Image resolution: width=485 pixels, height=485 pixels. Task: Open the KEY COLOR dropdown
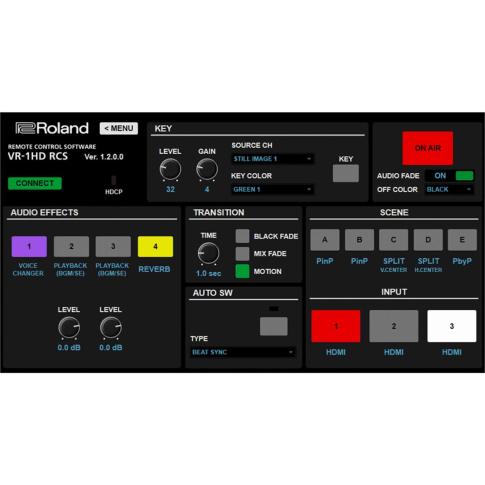coord(272,189)
